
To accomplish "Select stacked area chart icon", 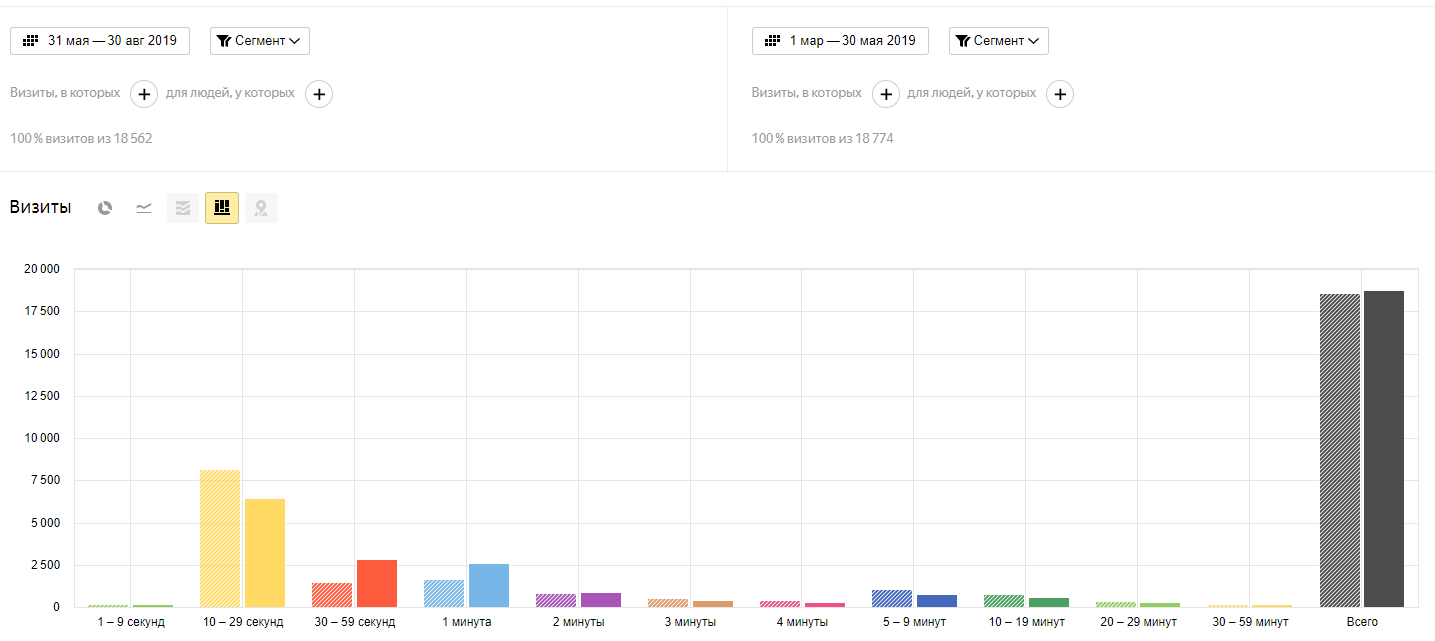I will 183,208.
